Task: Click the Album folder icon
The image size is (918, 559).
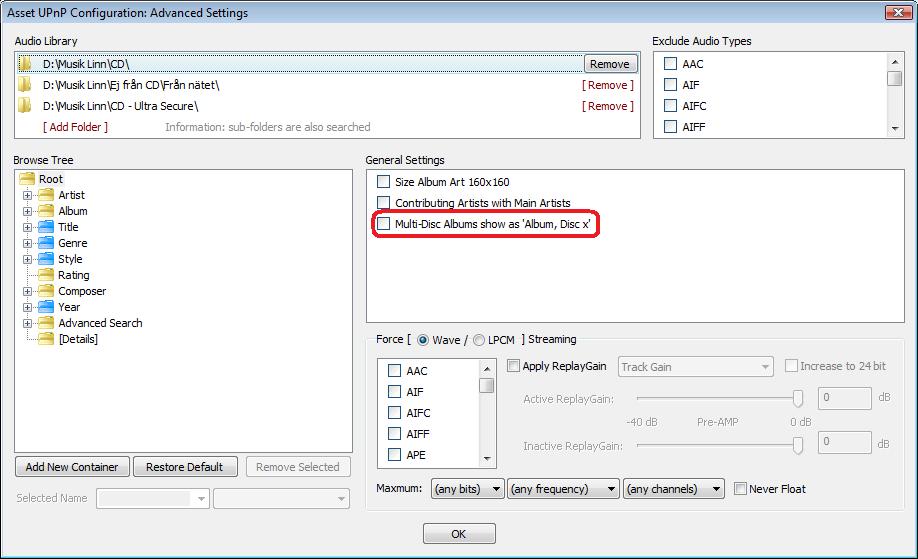Action: pos(46,211)
